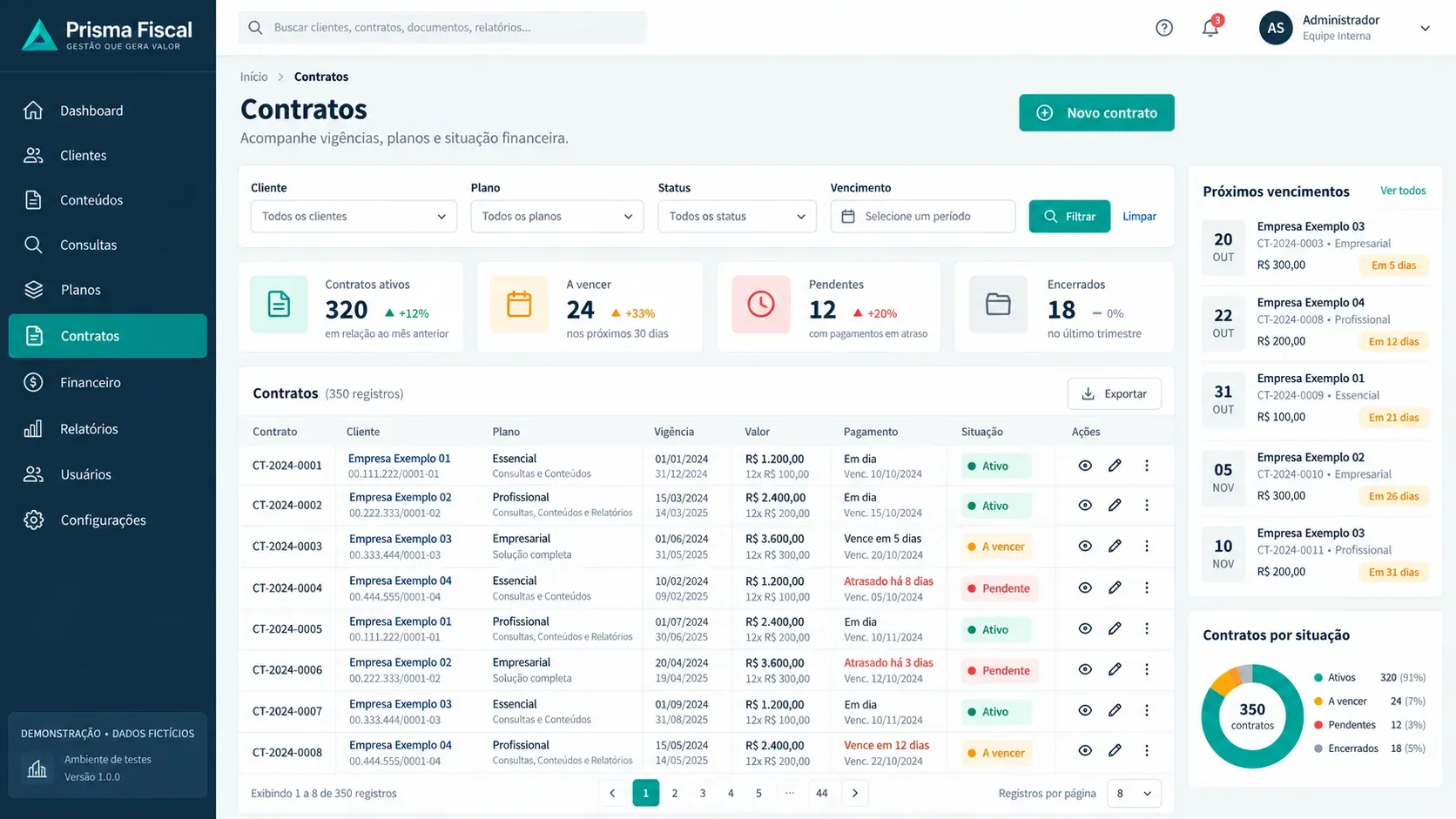The image size is (1456, 819).
Task: Go to Clientes in the sidebar
Action: point(108,155)
